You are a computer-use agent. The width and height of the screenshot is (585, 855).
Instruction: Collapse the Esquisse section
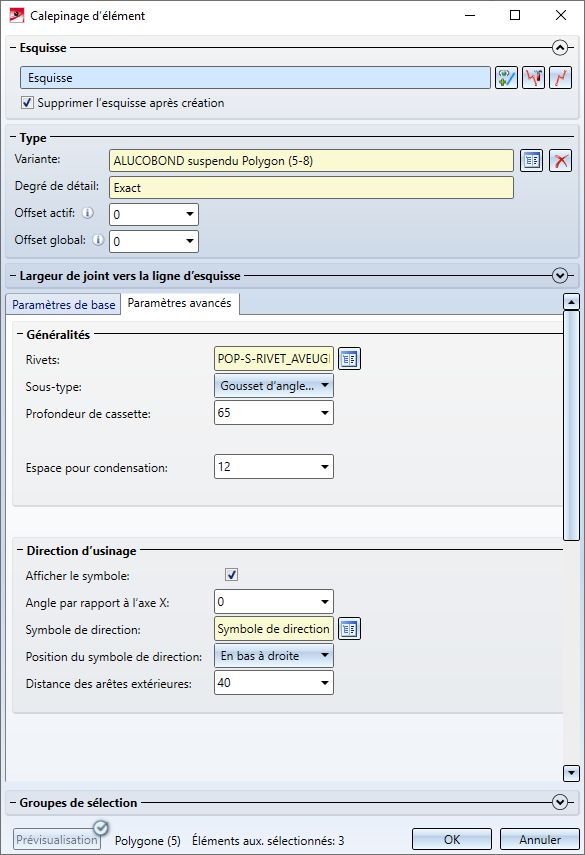(x=560, y=48)
